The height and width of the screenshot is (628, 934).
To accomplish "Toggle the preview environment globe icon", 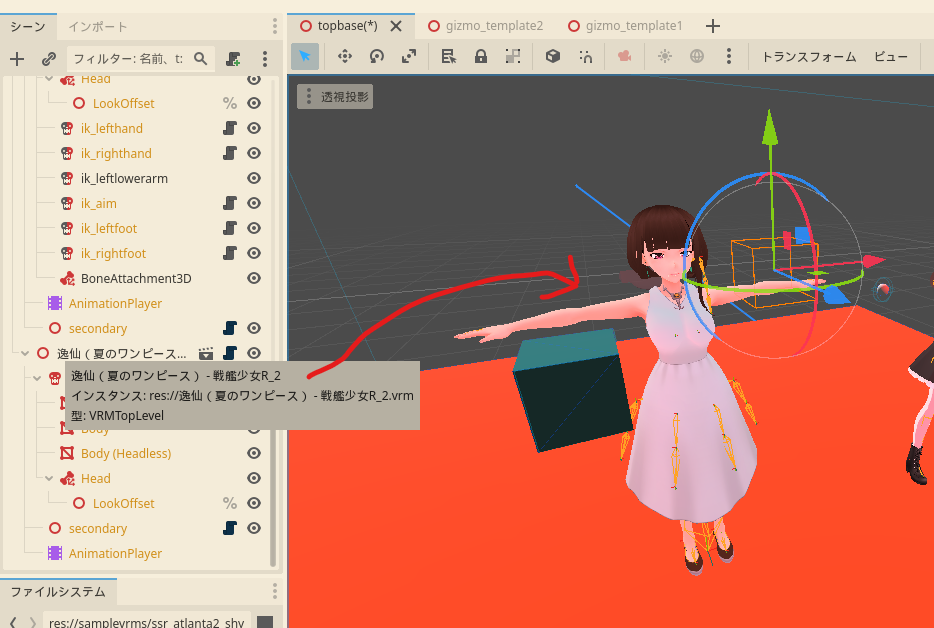I will click(697, 56).
